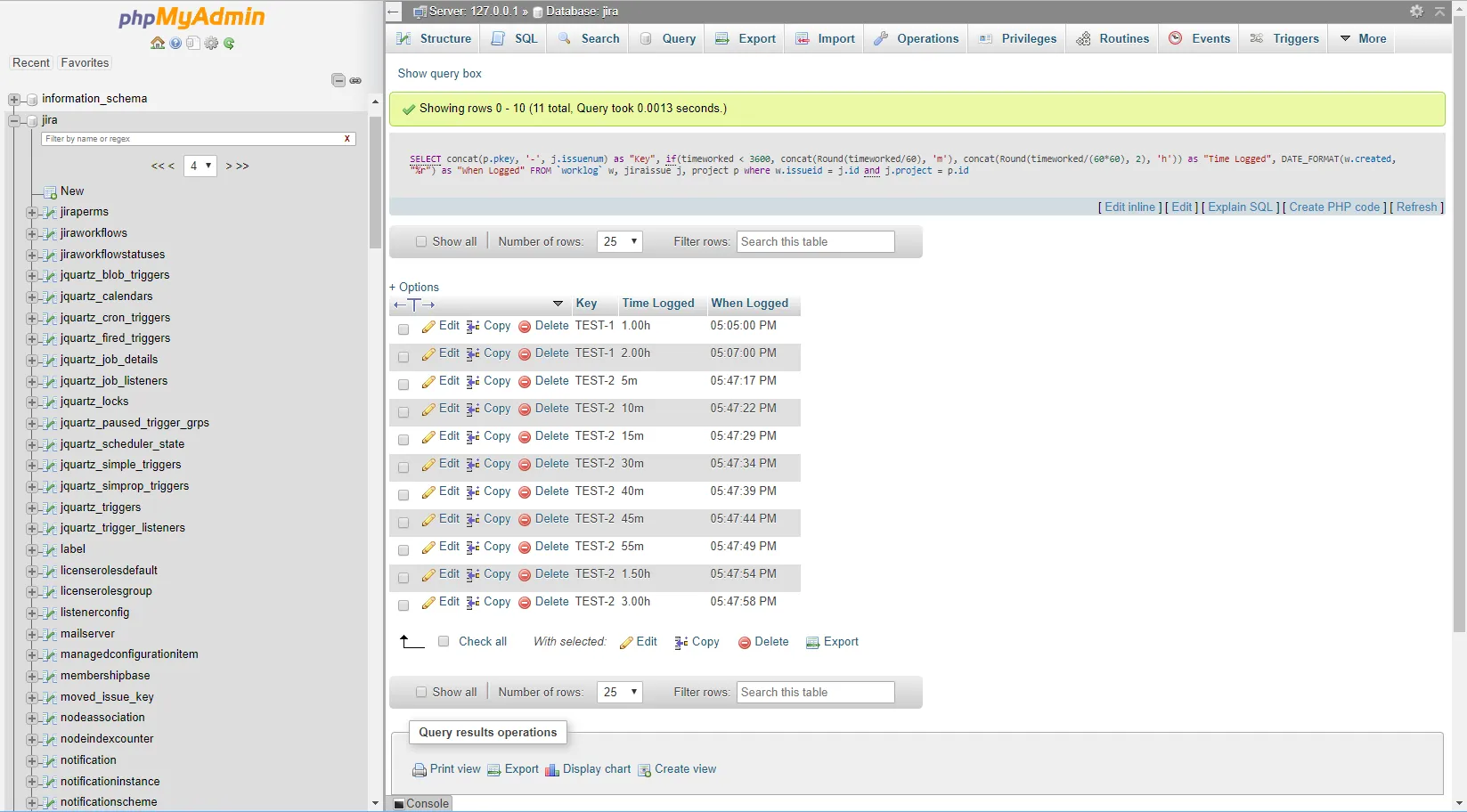Screen dimensions: 1467x812
Task: Expand the information_schema database node
Action: (13, 99)
